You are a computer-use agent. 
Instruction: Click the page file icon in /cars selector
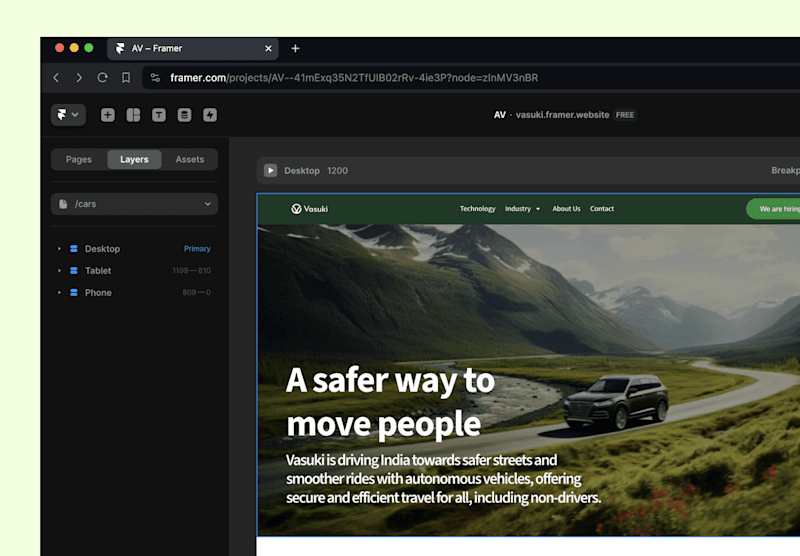63,204
